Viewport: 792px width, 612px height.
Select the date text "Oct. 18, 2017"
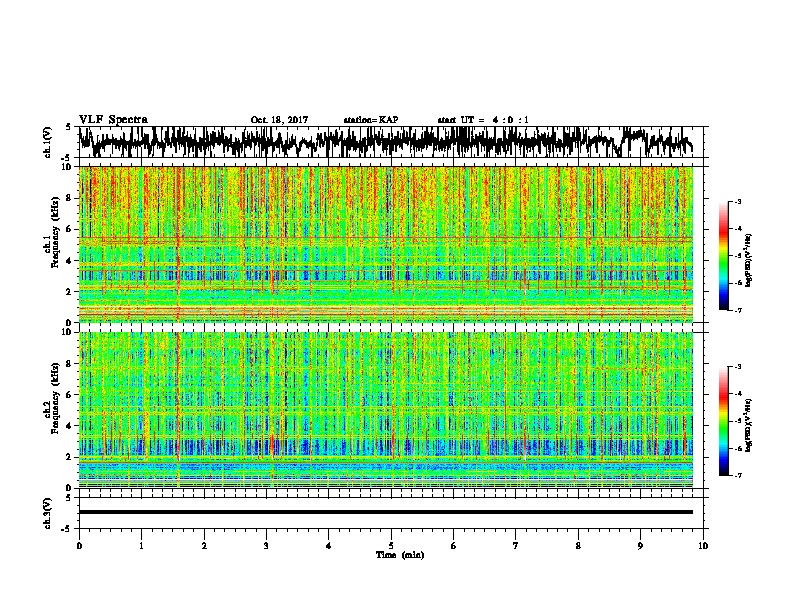pos(279,120)
